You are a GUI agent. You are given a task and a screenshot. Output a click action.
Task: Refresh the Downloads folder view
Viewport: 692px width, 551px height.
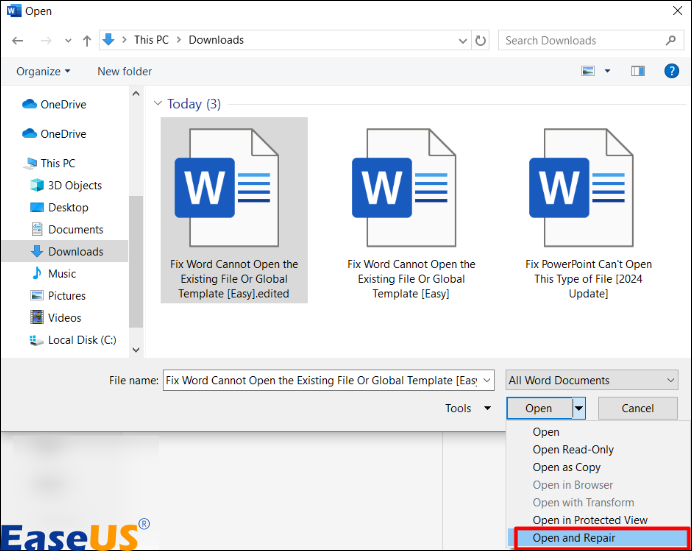pos(481,41)
